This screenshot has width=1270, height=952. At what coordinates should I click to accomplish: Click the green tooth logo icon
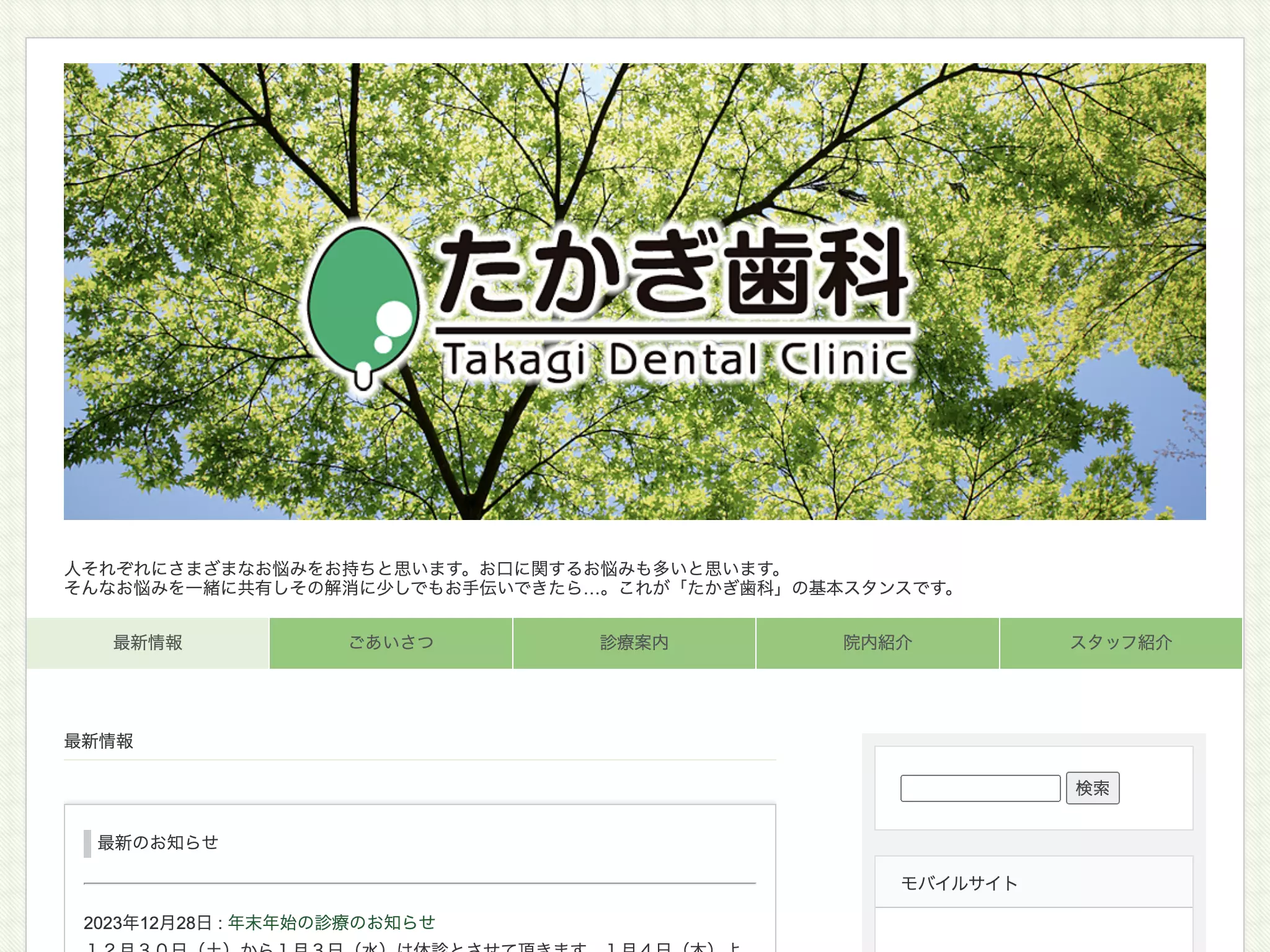tap(363, 308)
